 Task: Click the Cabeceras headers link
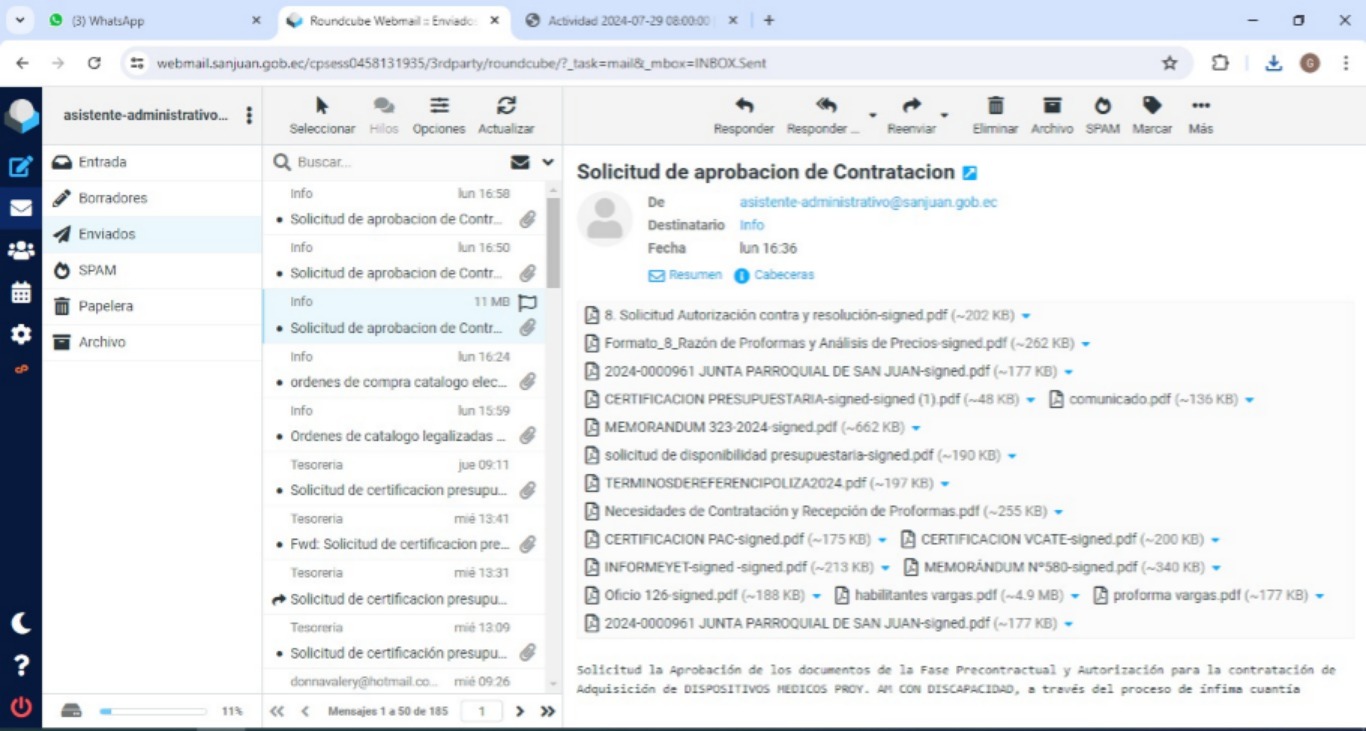click(x=783, y=275)
